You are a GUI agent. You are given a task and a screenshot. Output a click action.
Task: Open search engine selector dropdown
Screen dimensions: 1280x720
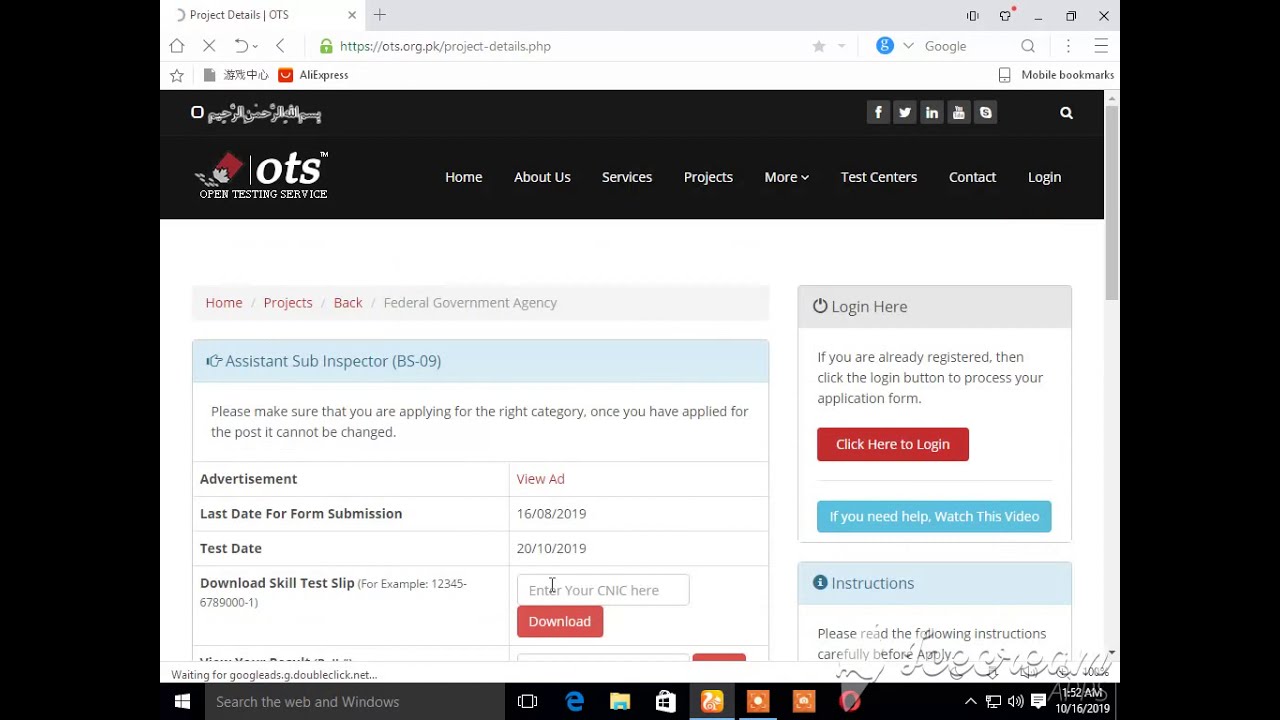pyautogui.click(x=908, y=46)
